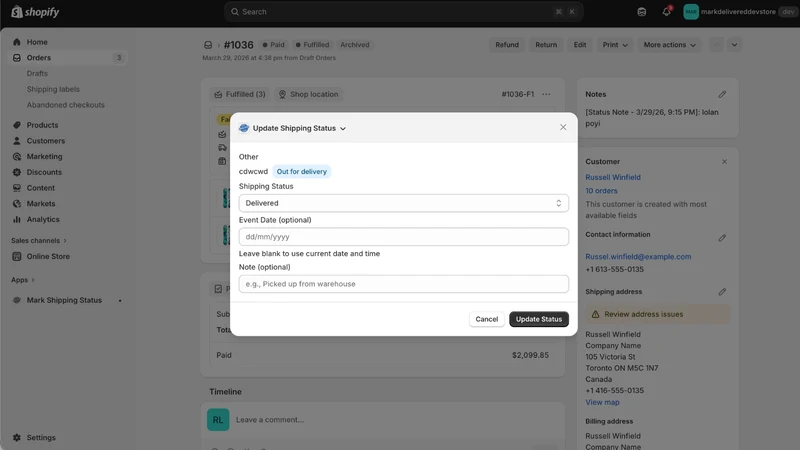Open Shipping labels
This screenshot has height=450, width=800.
coord(53,89)
